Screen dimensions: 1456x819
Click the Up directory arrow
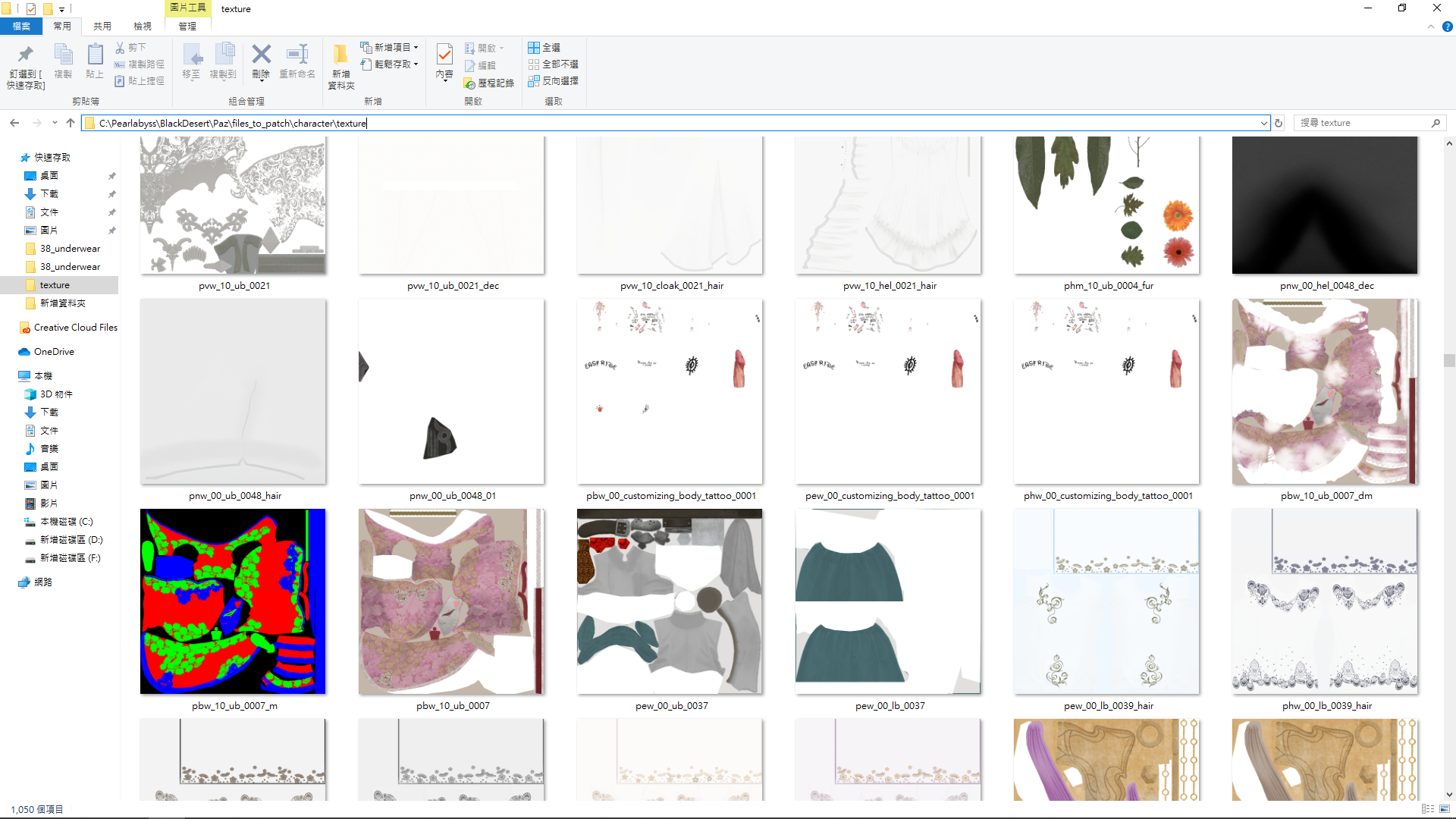[x=71, y=123]
